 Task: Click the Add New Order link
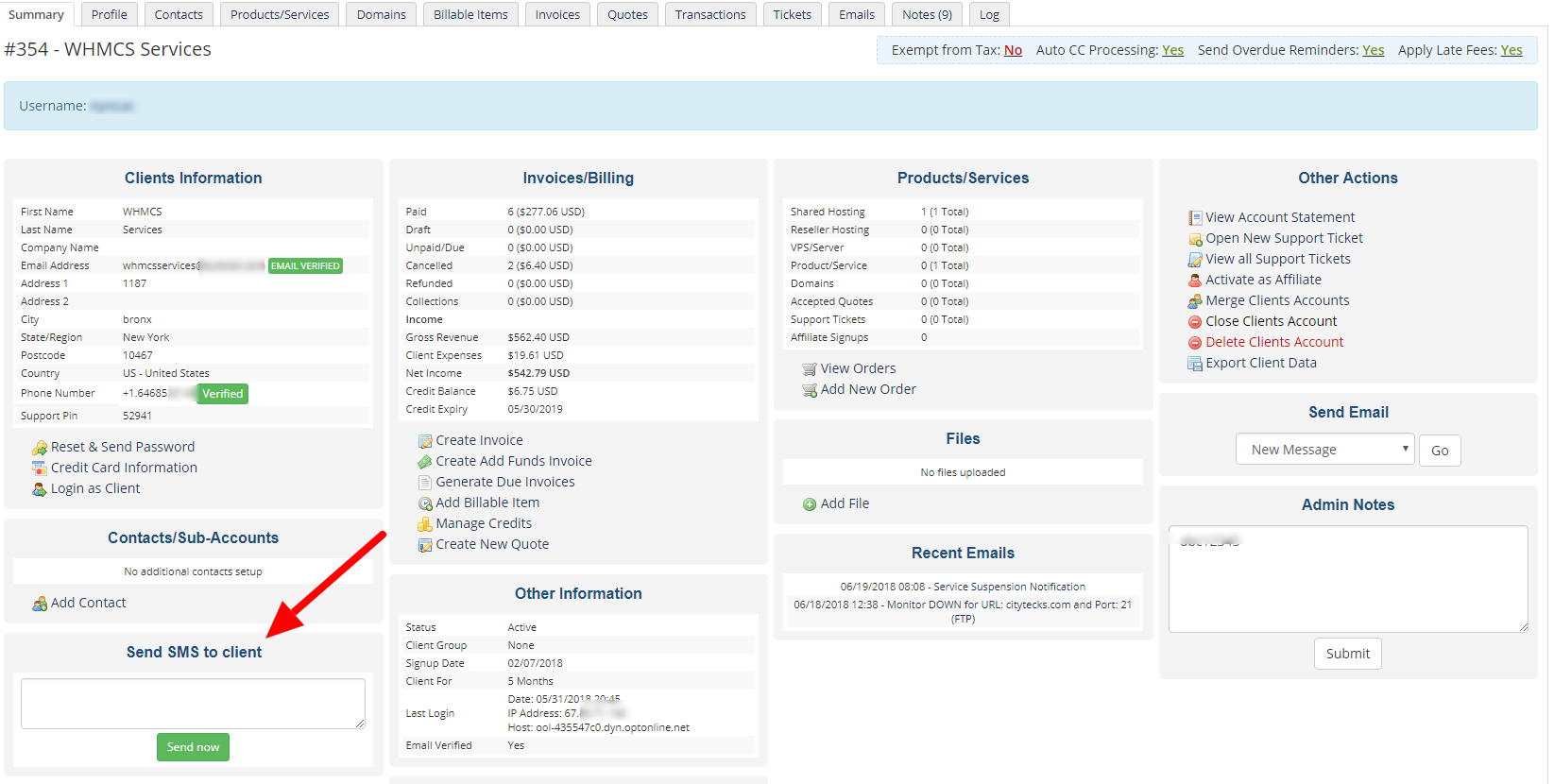pyautogui.click(x=868, y=389)
